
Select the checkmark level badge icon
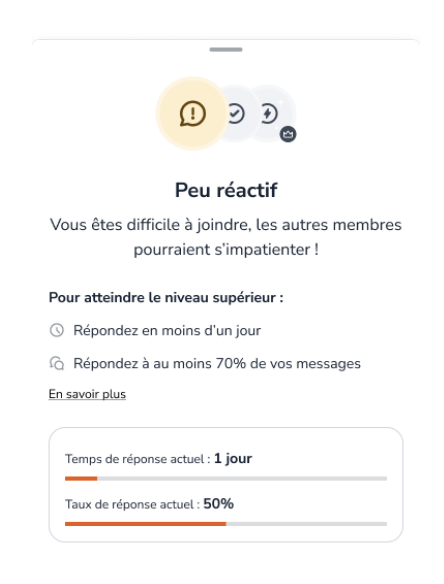(237, 114)
